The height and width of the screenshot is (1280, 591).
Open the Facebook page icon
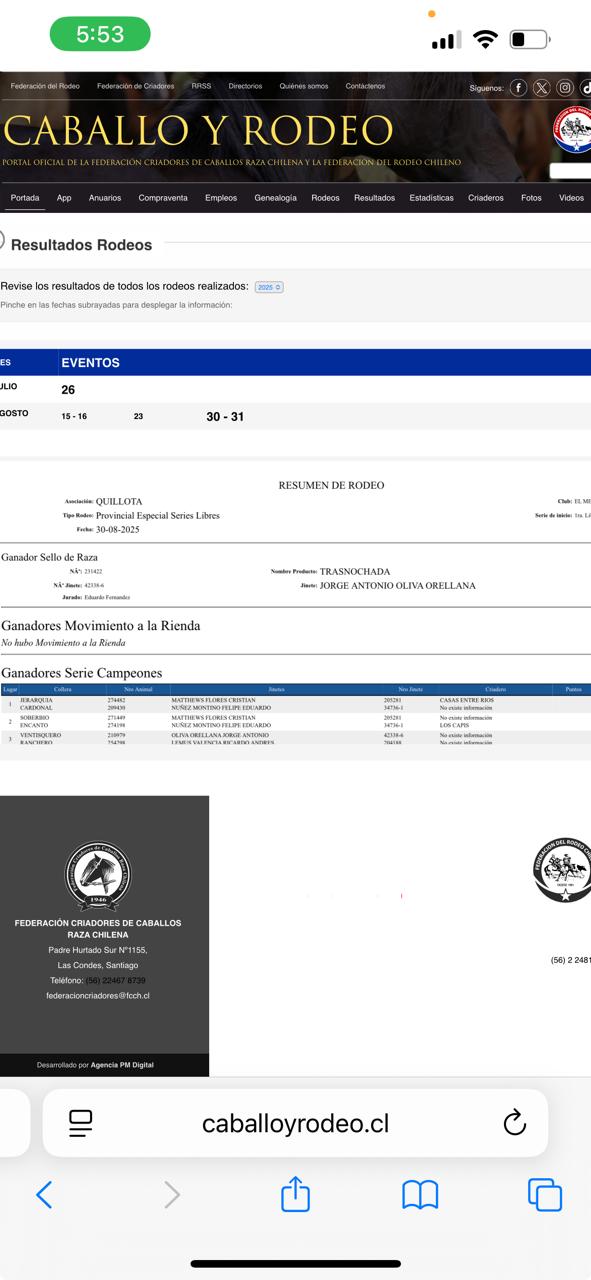[x=518, y=87]
